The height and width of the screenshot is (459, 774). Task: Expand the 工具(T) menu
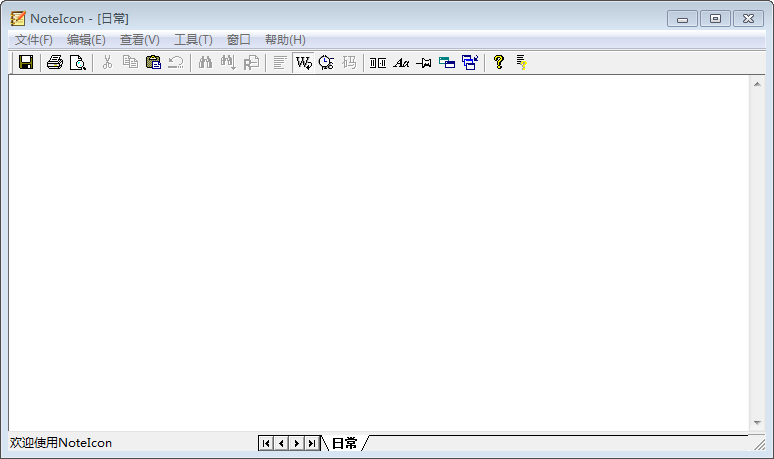pyautogui.click(x=193, y=40)
